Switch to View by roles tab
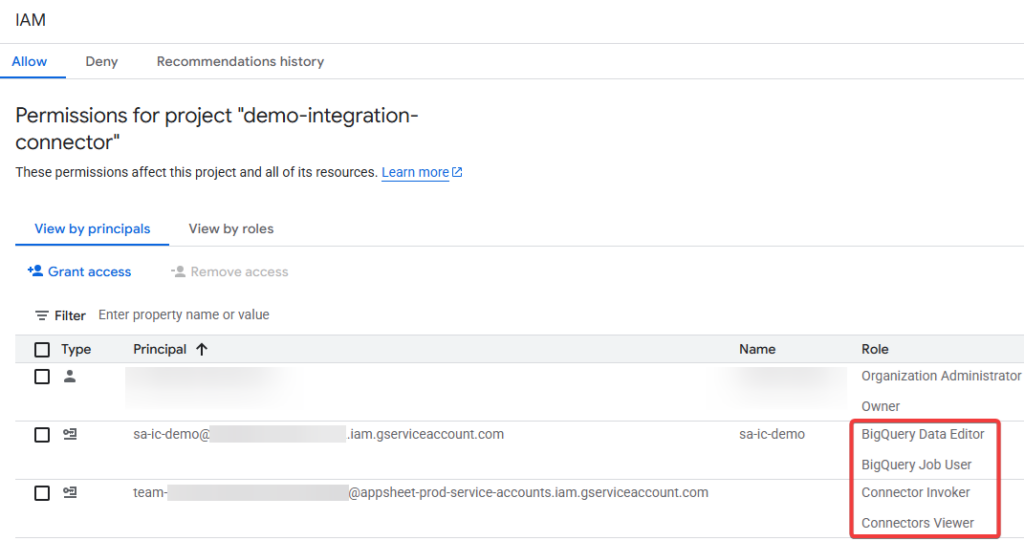Screen dimensions: 1024x541 pyautogui.click(x=231, y=229)
